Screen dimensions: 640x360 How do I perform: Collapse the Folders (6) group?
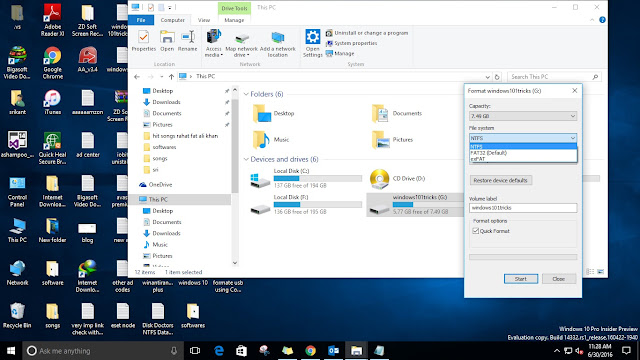pyautogui.click(x=246, y=94)
